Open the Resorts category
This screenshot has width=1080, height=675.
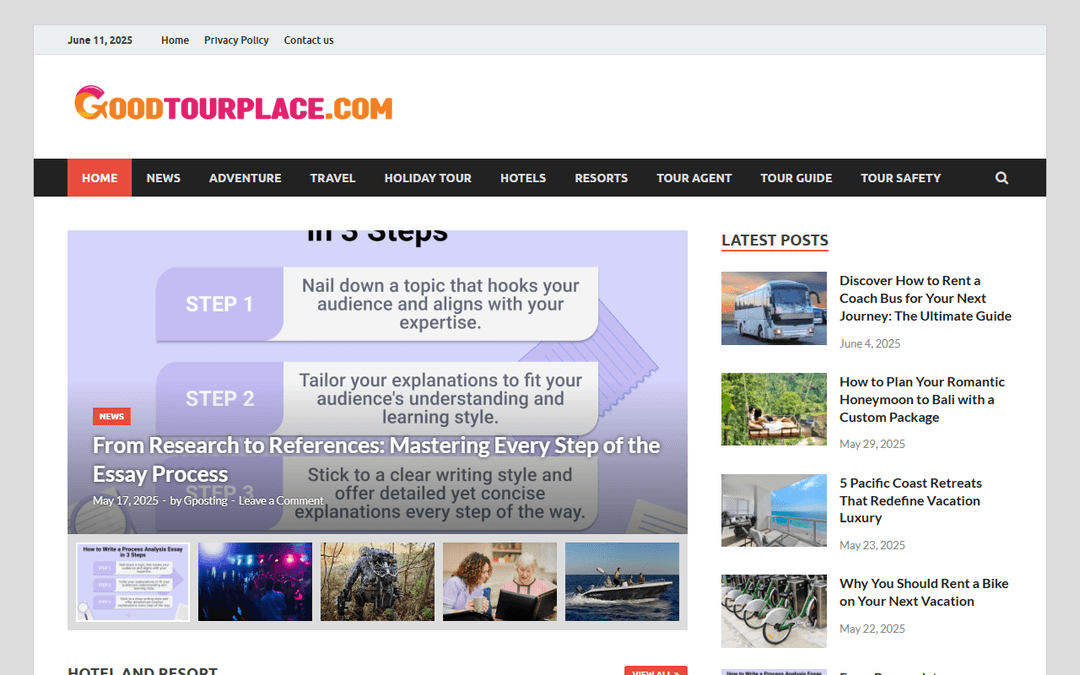click(601, 178)
